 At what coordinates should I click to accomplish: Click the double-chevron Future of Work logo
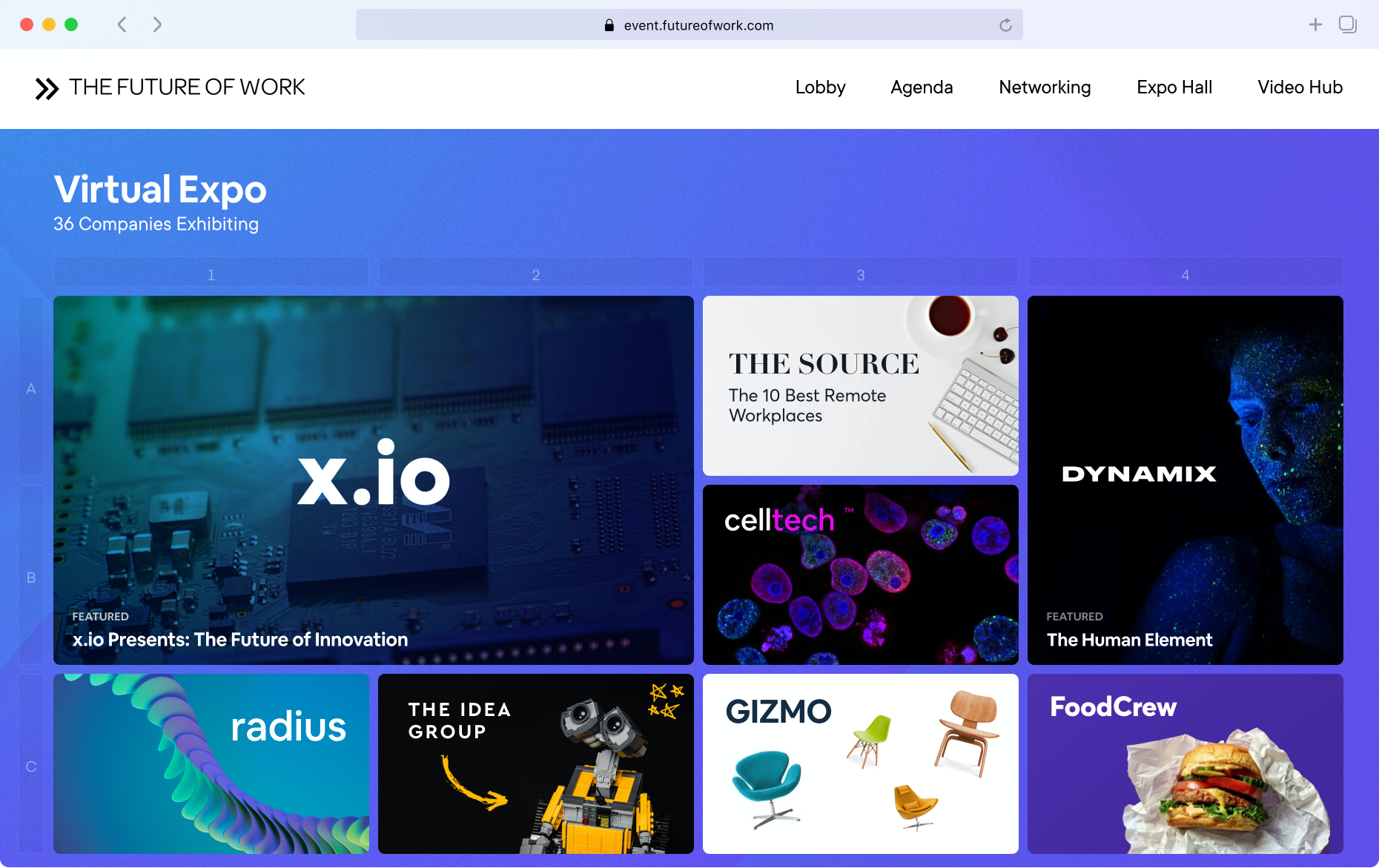[x=47, y=88]
